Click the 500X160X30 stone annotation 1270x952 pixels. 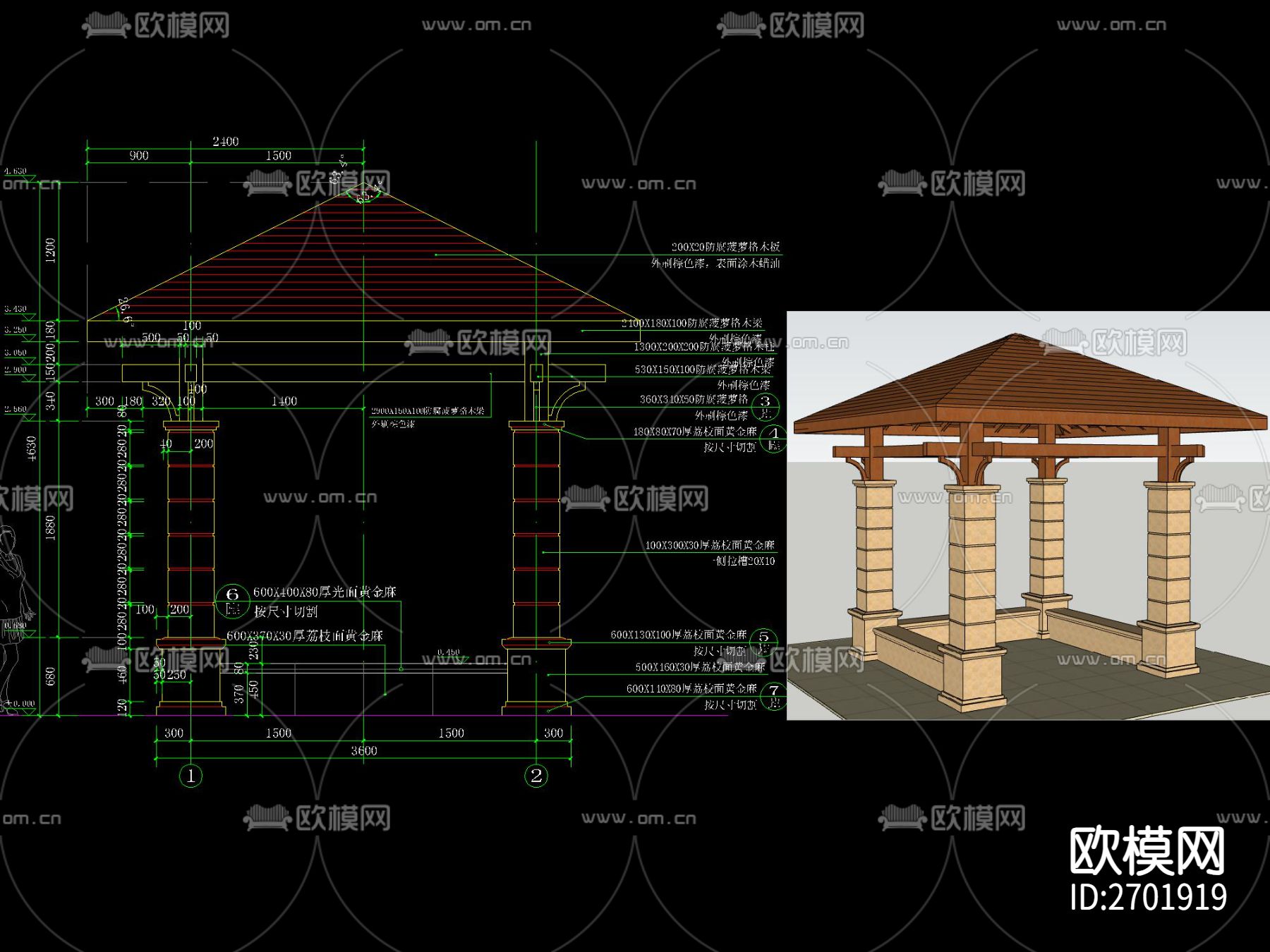[x=700, y=667]
